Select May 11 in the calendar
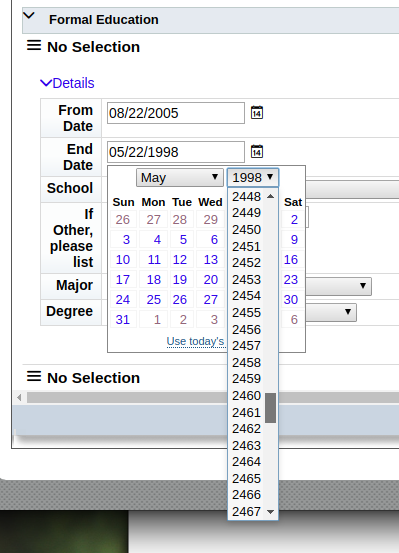 154,260
